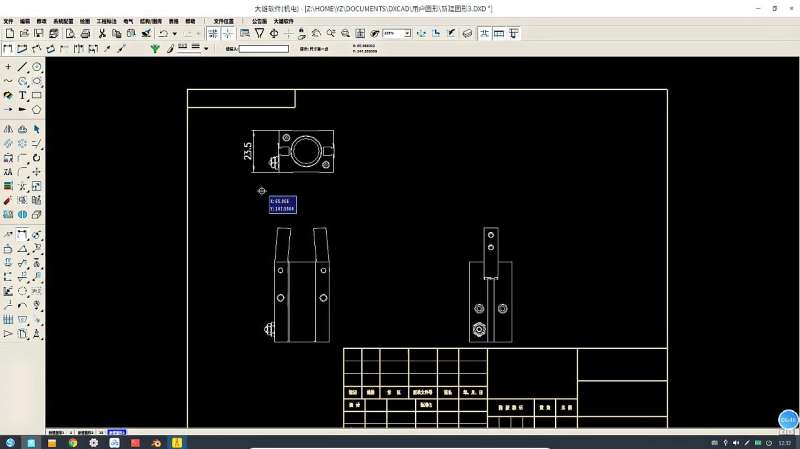
Task: Select the arrow pointer selection tool
Action: [x=36, y=129]
